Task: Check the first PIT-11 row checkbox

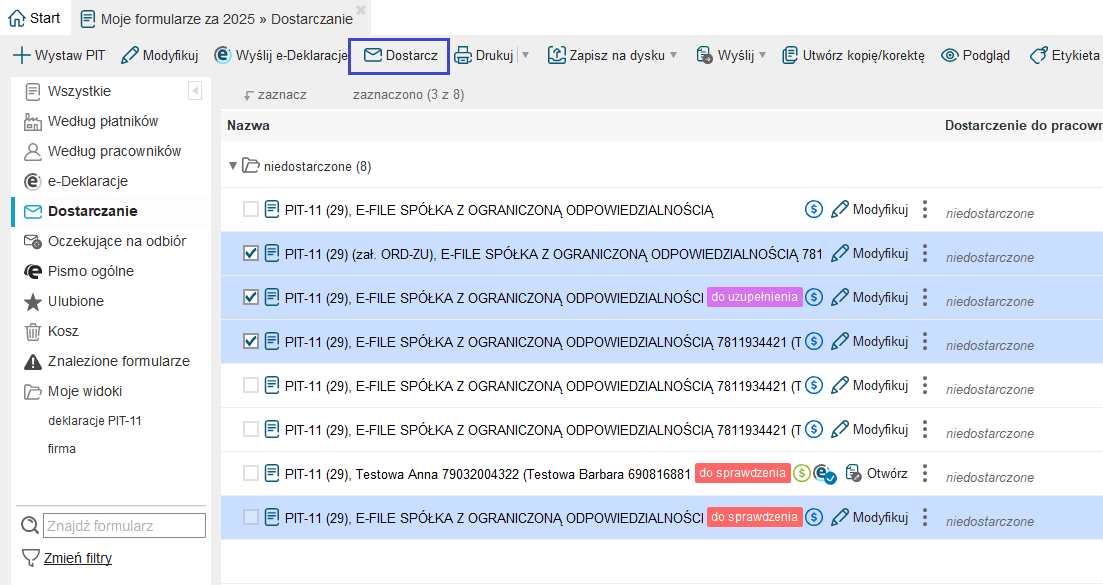Action: point(251,209)
